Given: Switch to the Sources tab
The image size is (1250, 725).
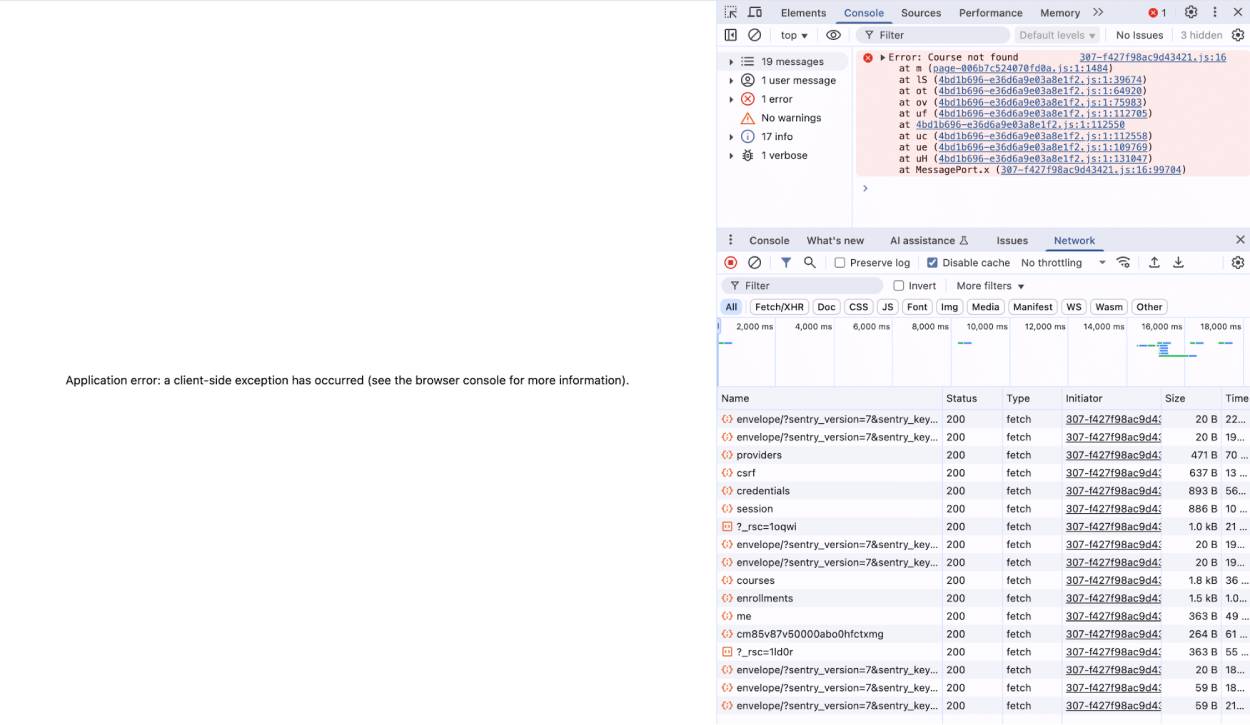Looking at the screenshot, I should (920, 12).
